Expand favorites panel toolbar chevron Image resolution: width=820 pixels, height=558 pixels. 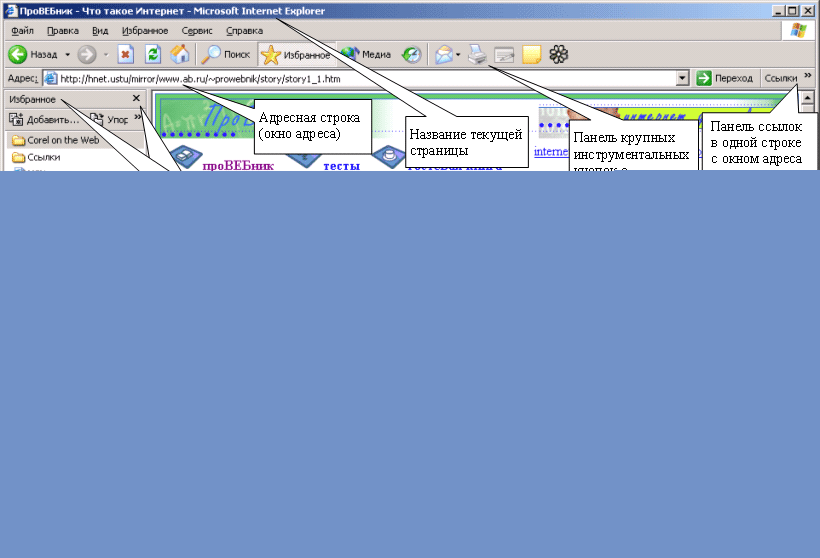[x=138, y=117]
